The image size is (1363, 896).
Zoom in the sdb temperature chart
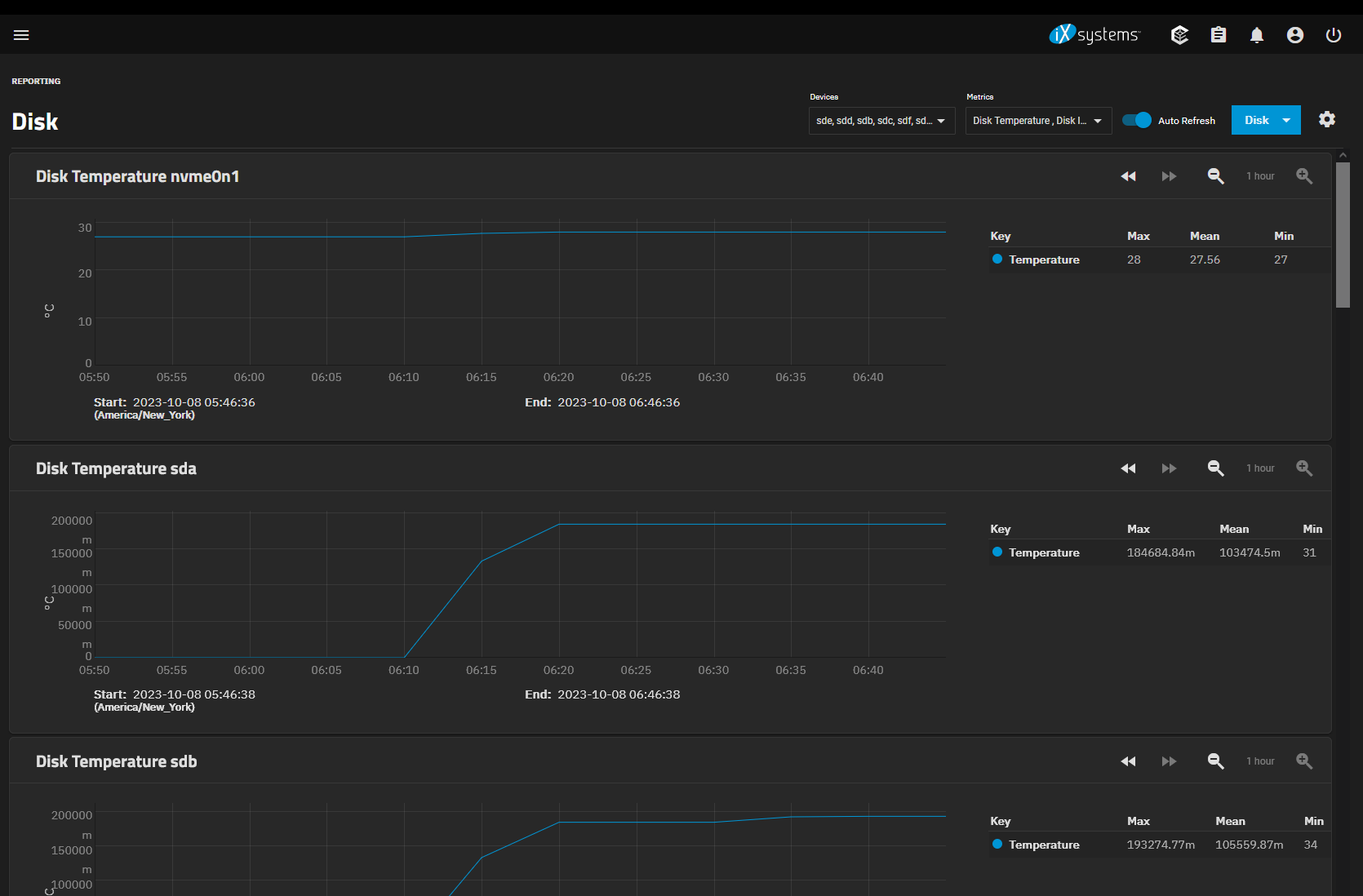(1304, 761)
